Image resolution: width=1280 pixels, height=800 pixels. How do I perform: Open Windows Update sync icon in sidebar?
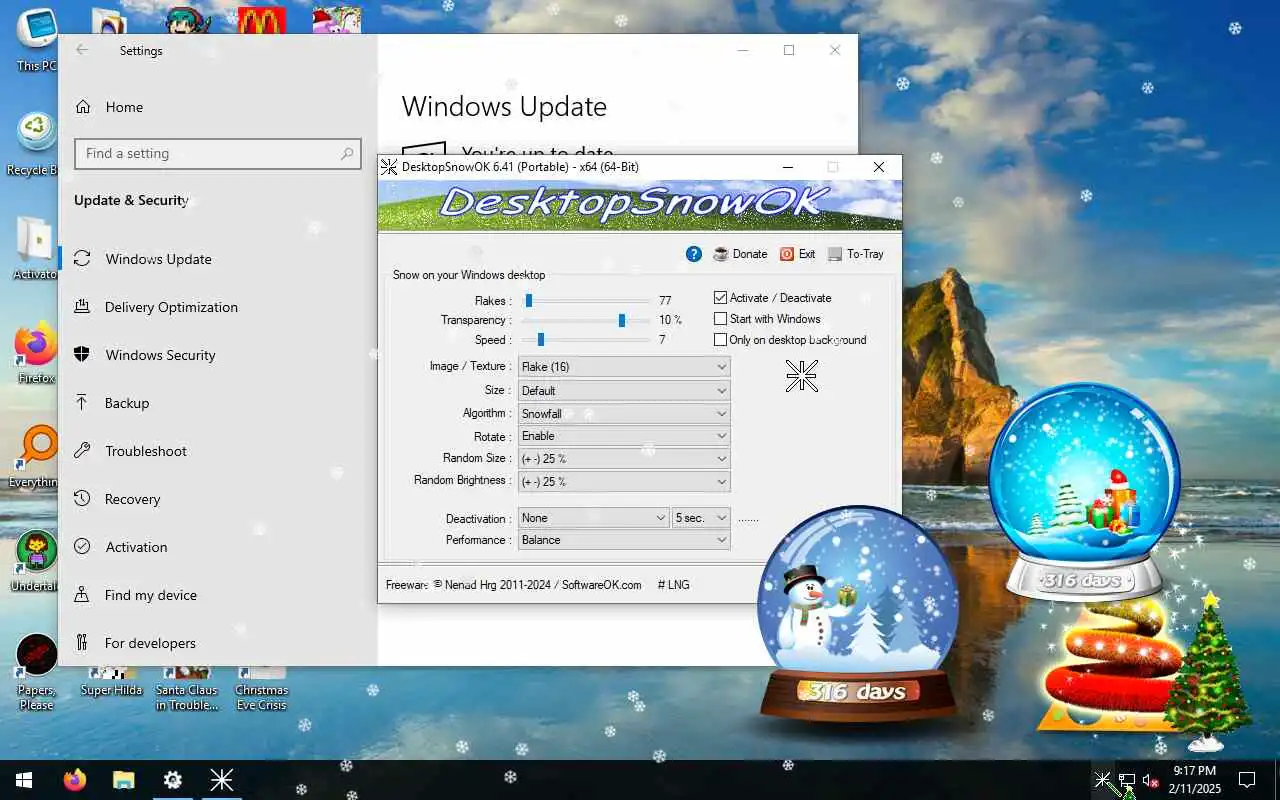click(83, 259)
